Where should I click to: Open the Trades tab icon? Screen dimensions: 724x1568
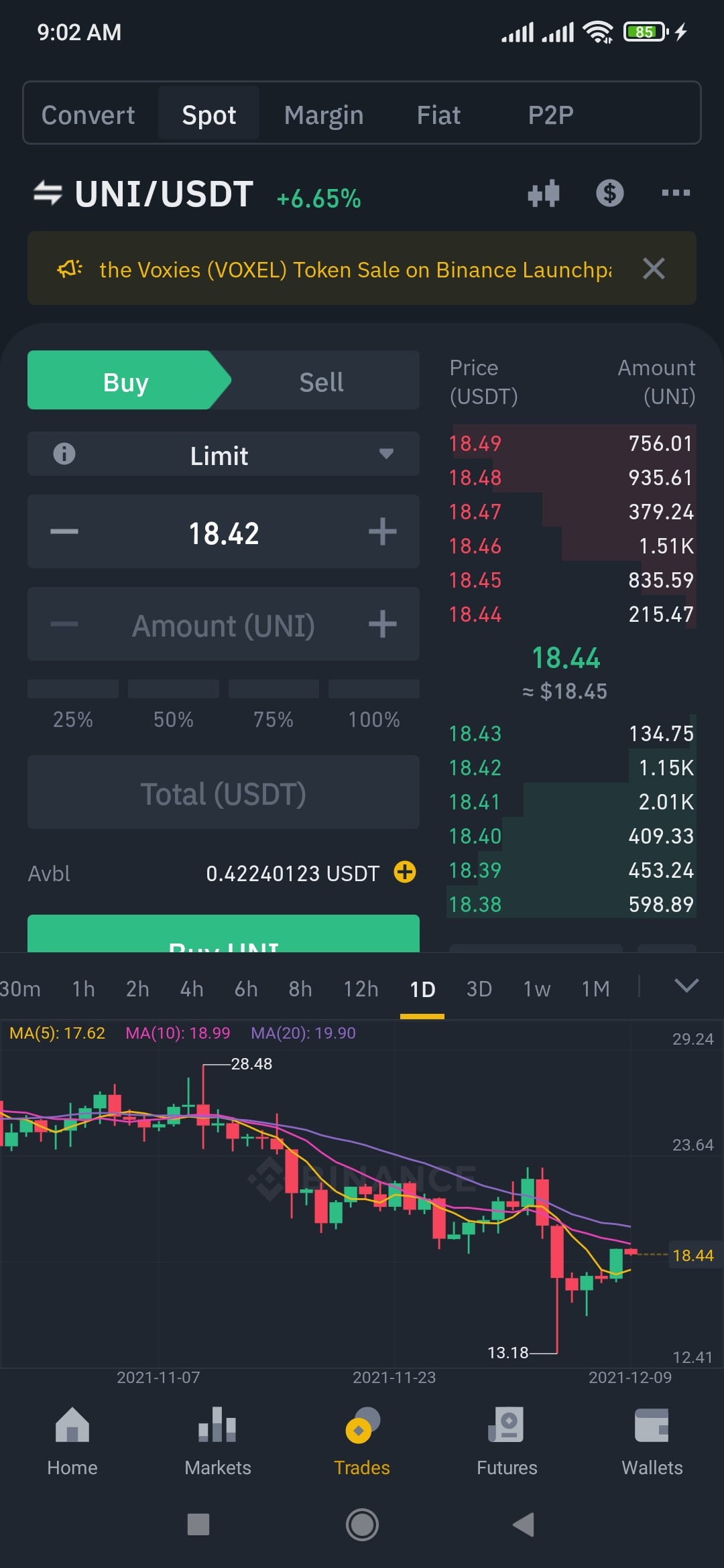point(362,1425)
